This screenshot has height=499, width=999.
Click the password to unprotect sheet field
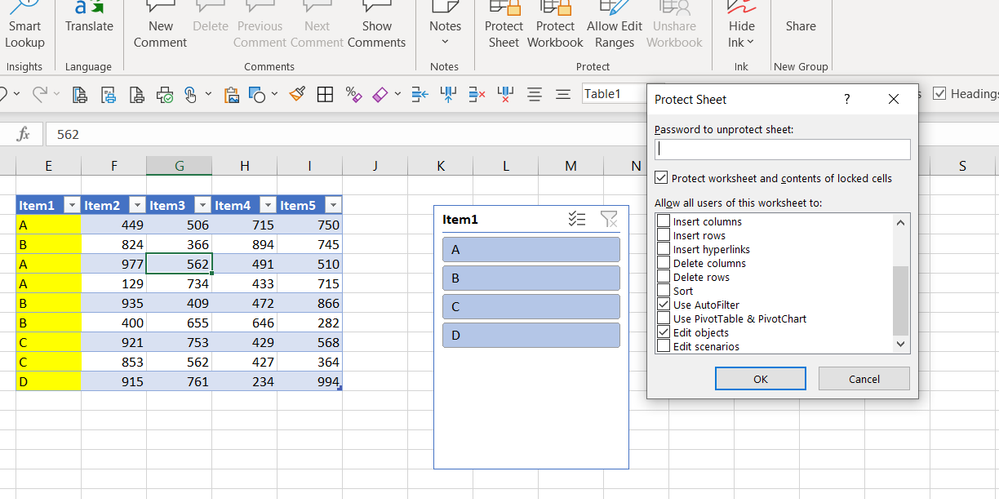[x=782, y=149]
